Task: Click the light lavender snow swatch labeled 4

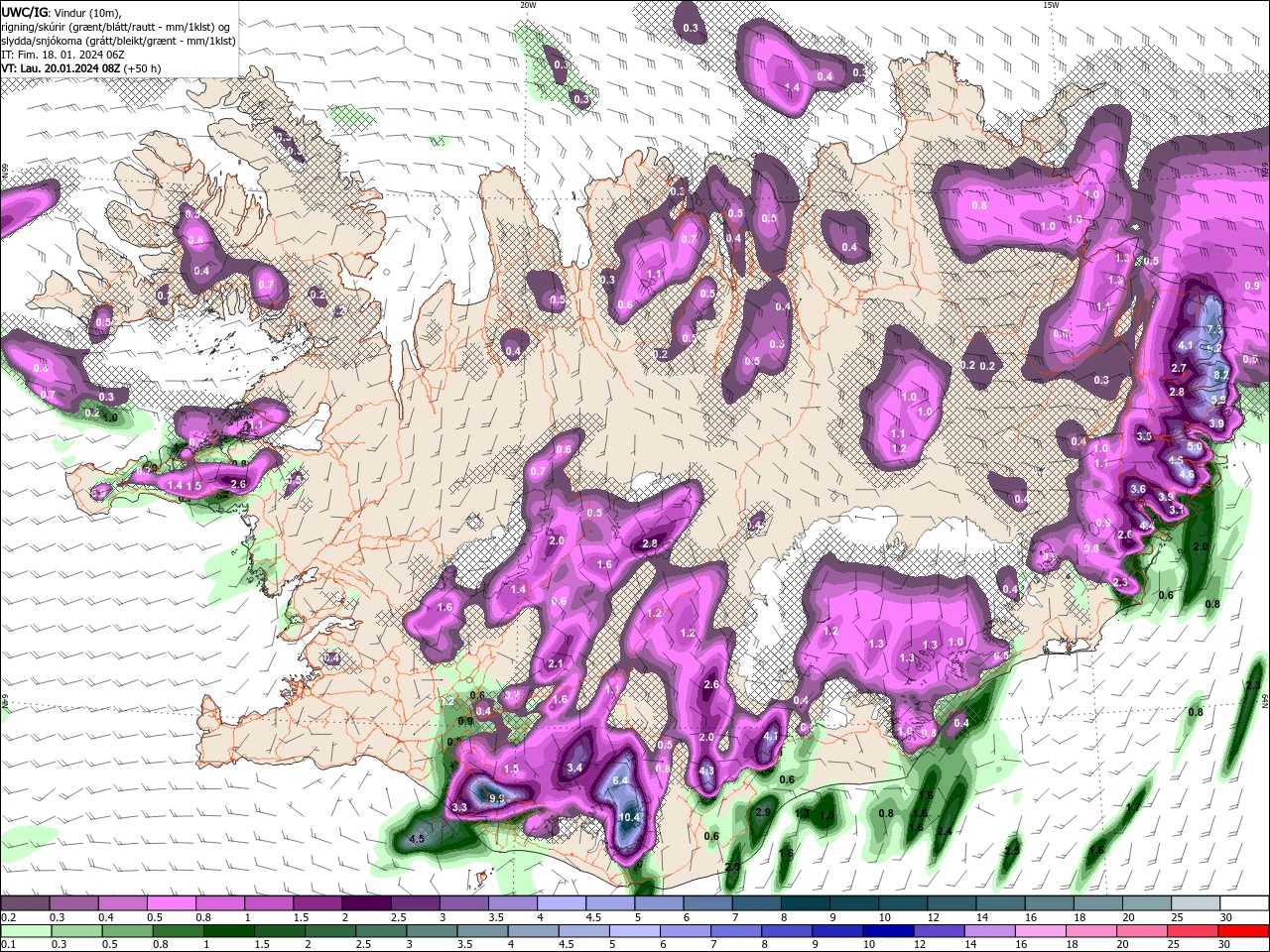Action: pyautogui.click(x=562, y=902)
